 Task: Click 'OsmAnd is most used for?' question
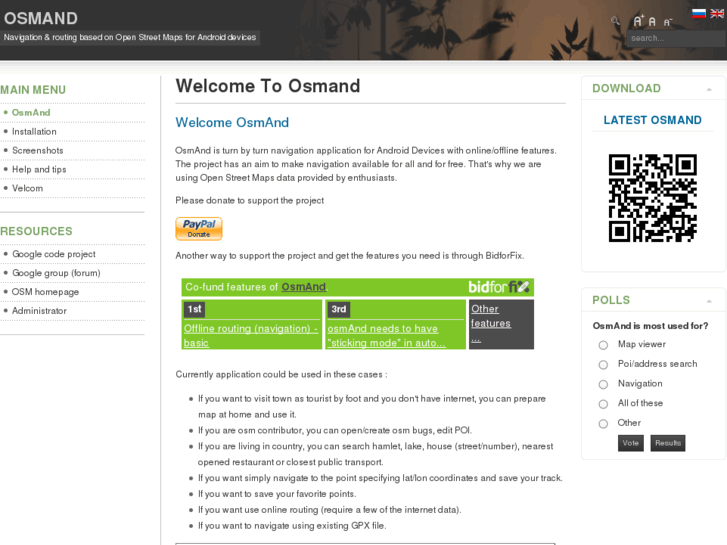[x=650, y=326]
